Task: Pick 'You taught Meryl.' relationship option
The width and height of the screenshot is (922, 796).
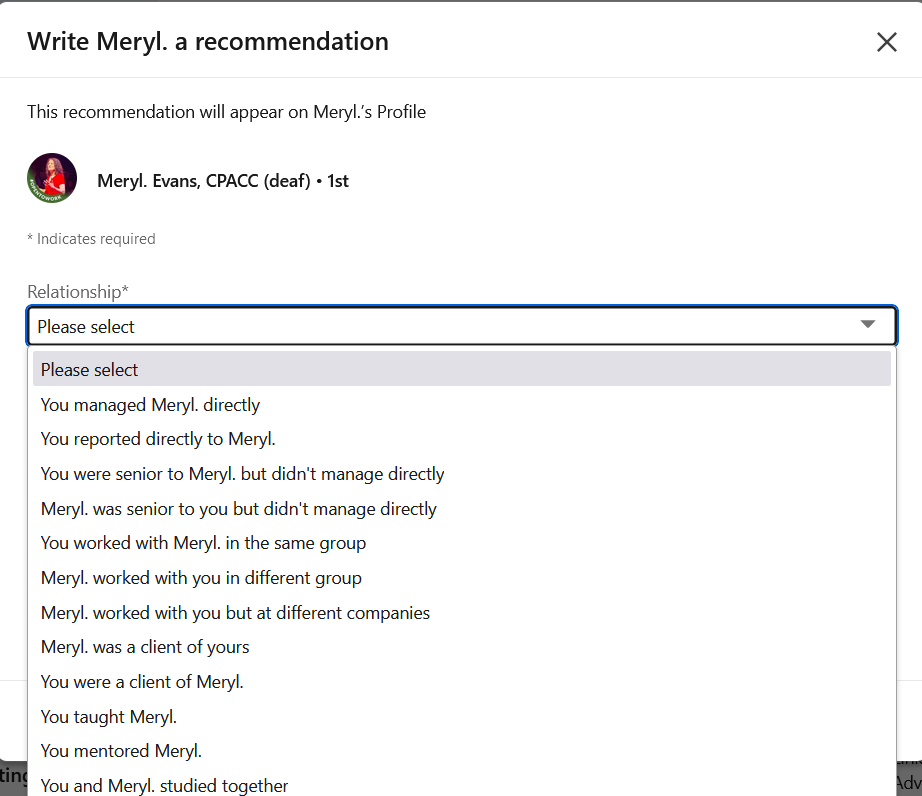Action: click(x=108, y=716)
